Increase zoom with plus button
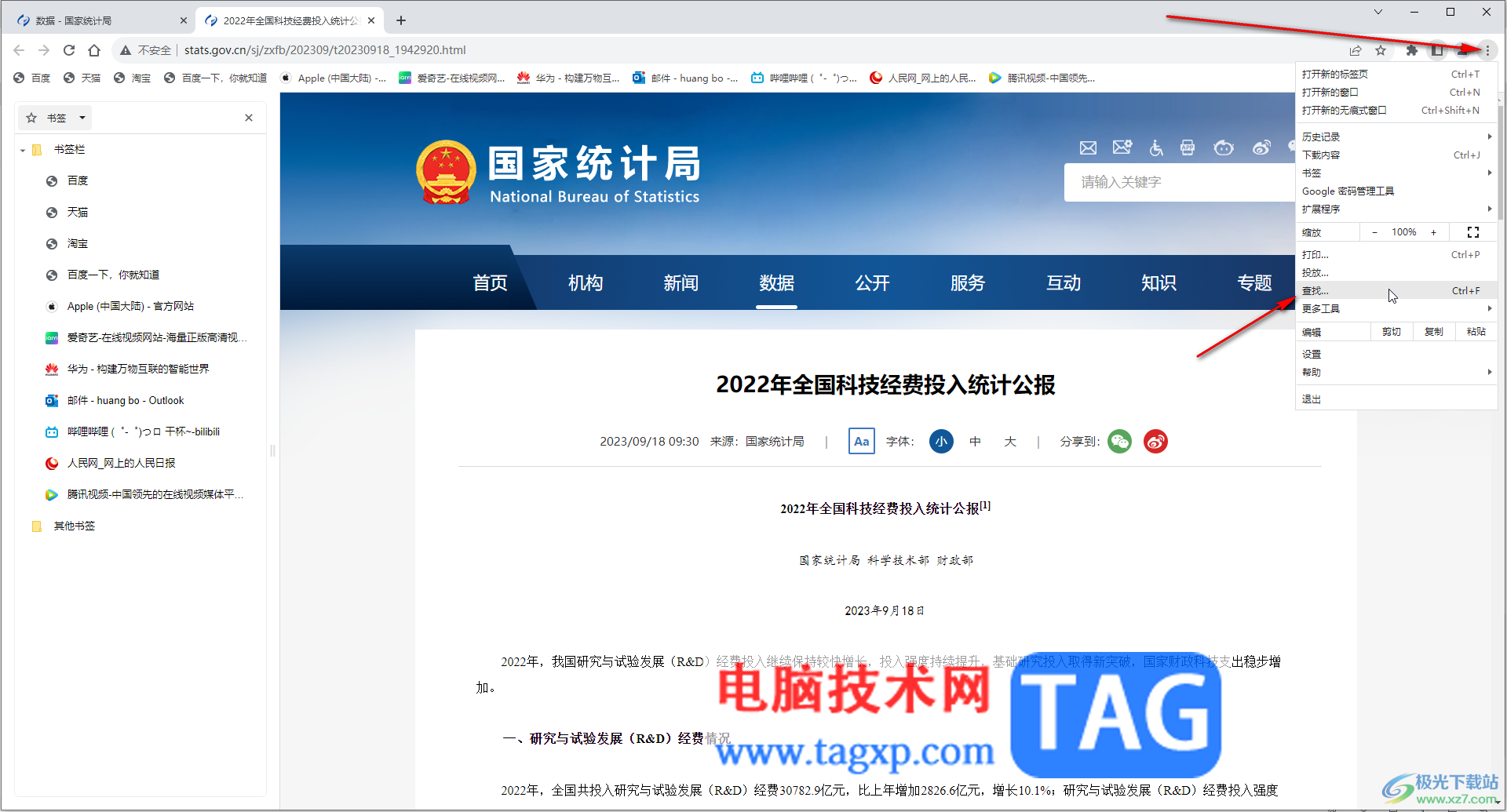 [1433, 232]
